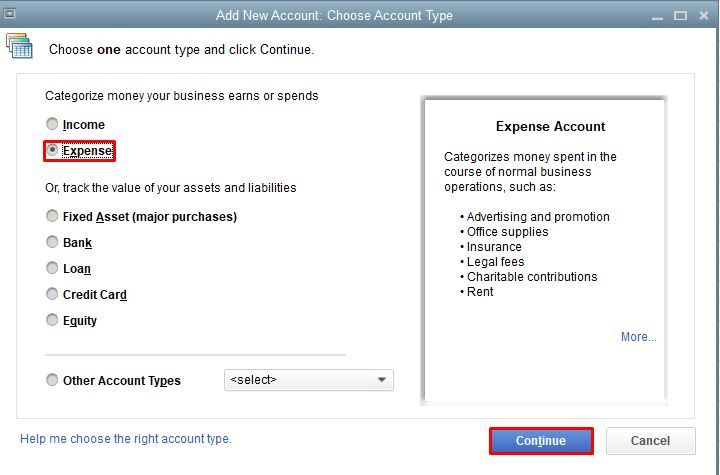Click the dropdown arrow beside select
Viewport: 720px width, 475px height.
click(x=382, y=380)
